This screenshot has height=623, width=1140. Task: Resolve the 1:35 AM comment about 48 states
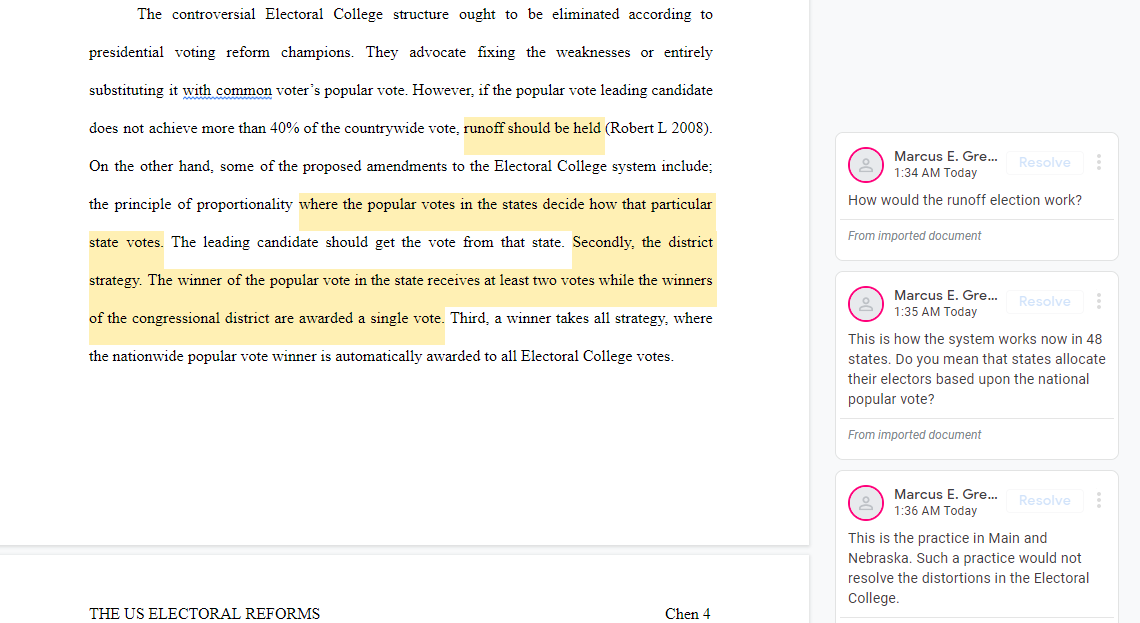coord(1044,302)
